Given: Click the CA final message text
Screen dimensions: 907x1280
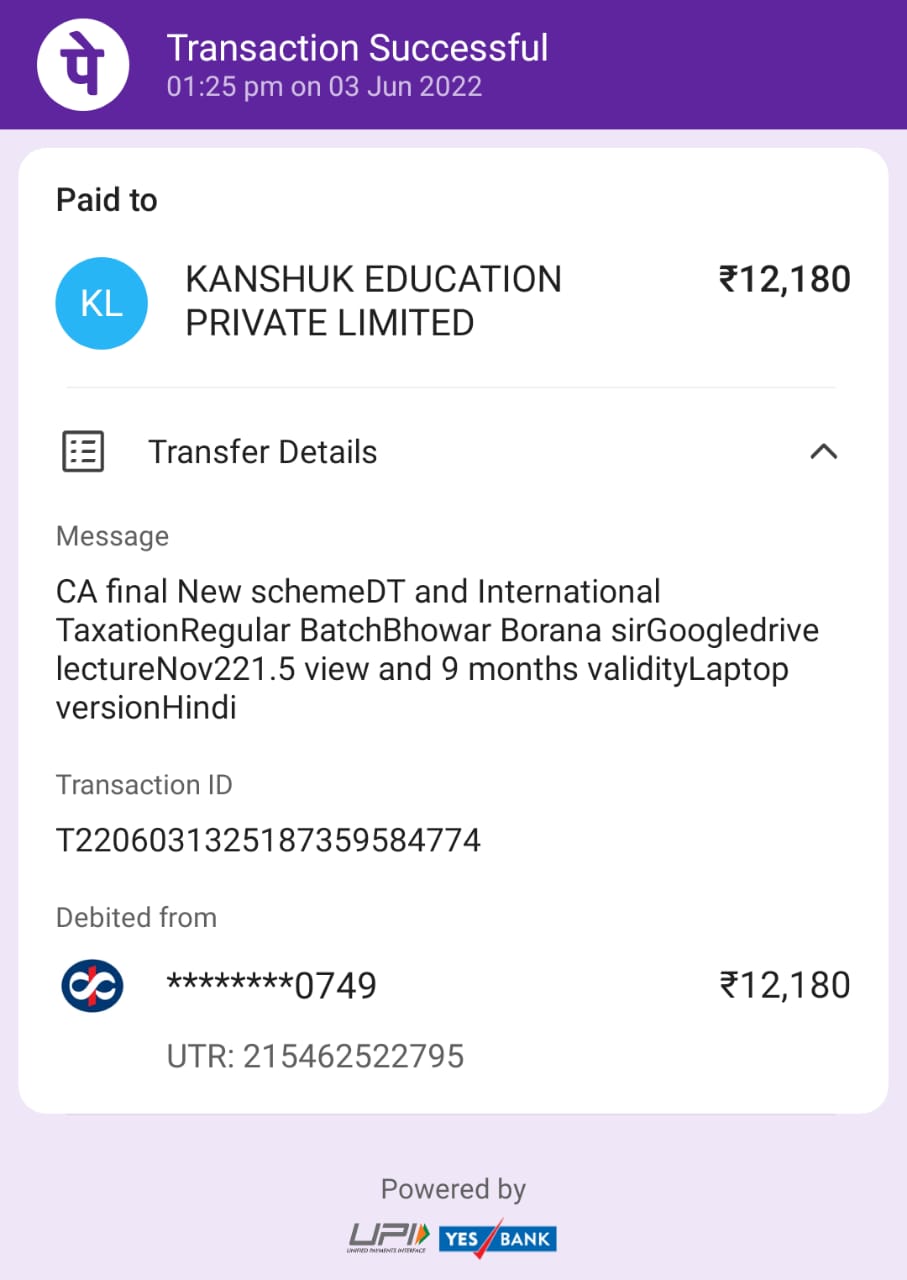Looking at the screenshot, I should (423, 650).
